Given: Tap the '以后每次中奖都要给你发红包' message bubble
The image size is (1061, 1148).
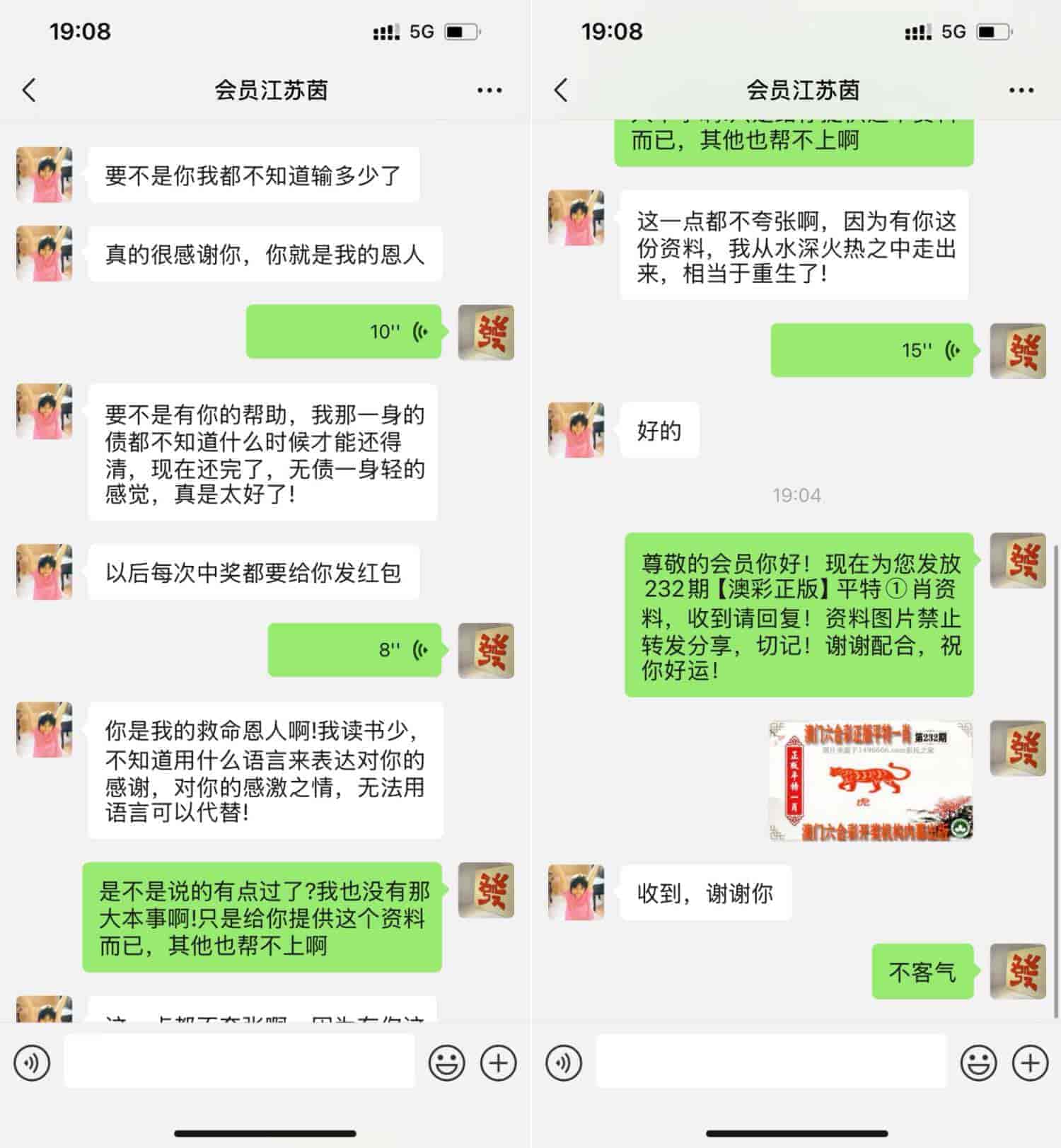Looking at the screenshot, I should pos(253,572).
